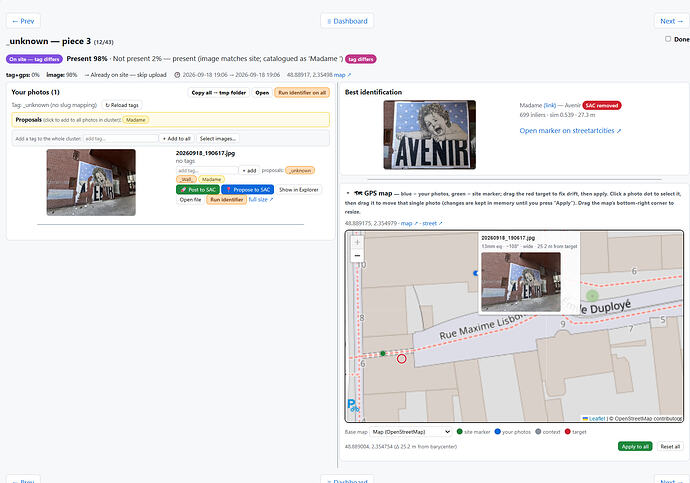
Task: Tick the Done checkbox
Action: [668, 39]
